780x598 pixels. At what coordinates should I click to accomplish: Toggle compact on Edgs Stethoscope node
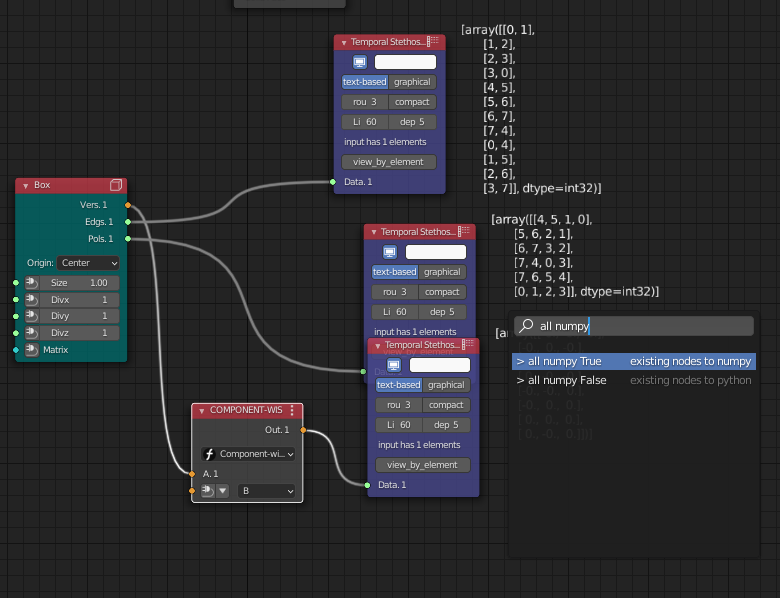(x=412, y=102)
